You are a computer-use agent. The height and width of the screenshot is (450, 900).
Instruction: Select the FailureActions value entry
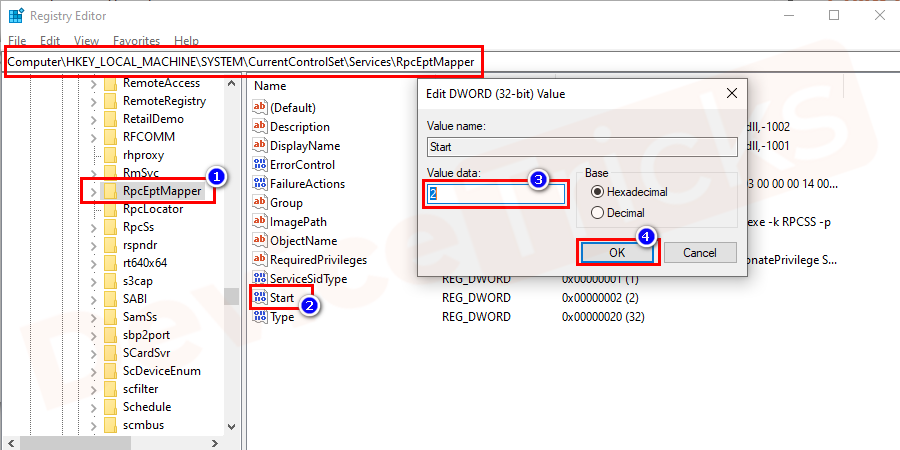(307, 184)
